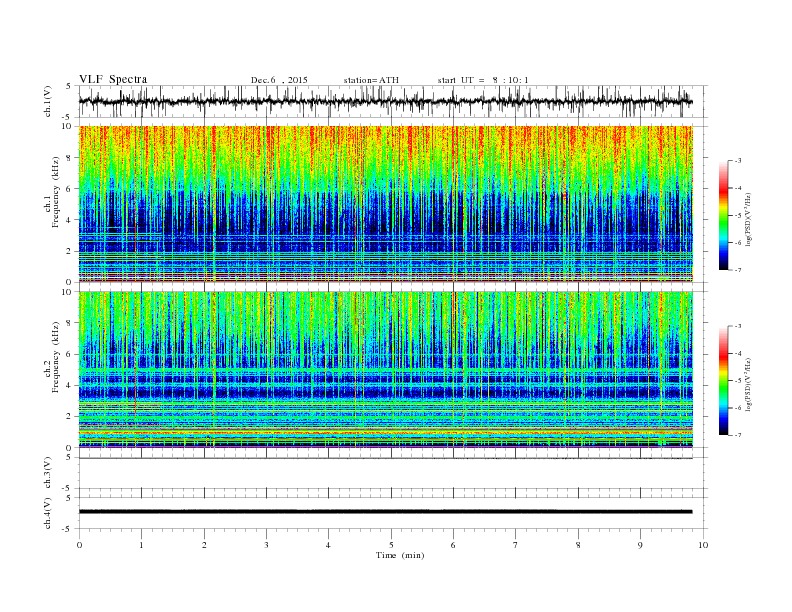
Task: Click the ch.1 voltage waveform trace
Action: point(385,101)
